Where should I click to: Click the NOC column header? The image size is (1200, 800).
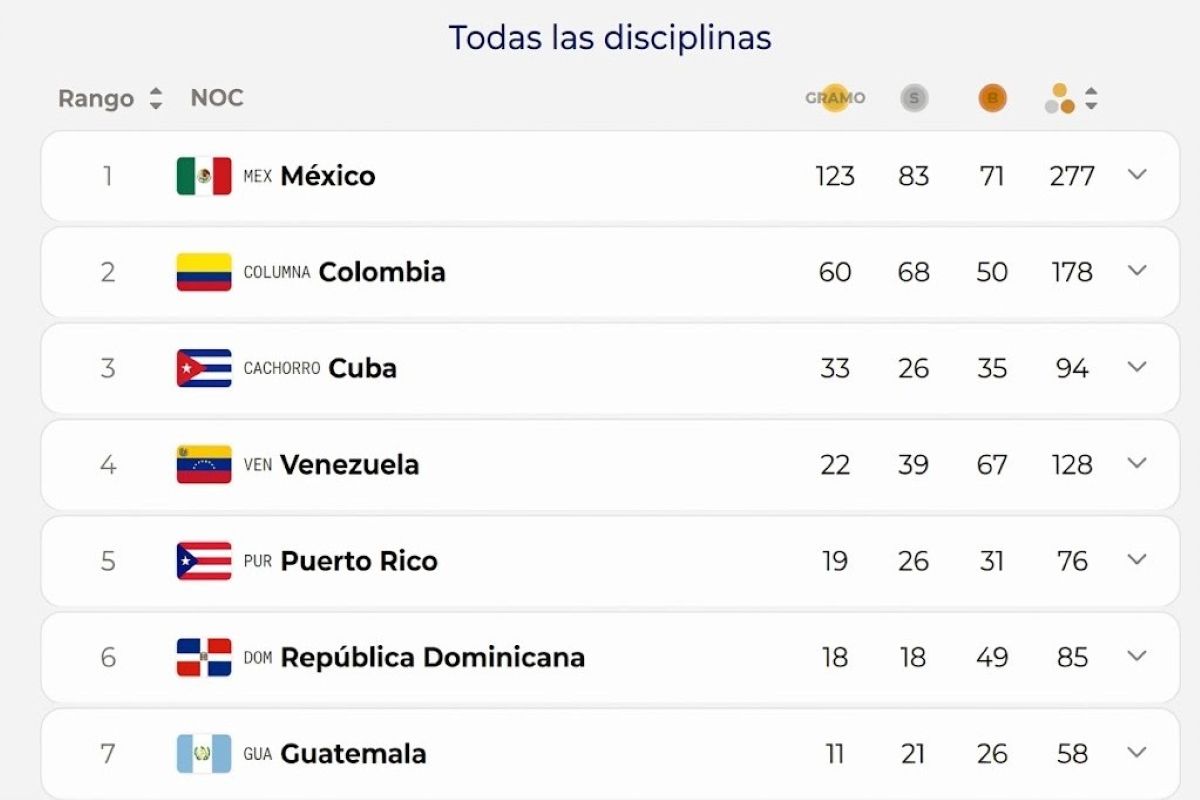pos(217,98)
